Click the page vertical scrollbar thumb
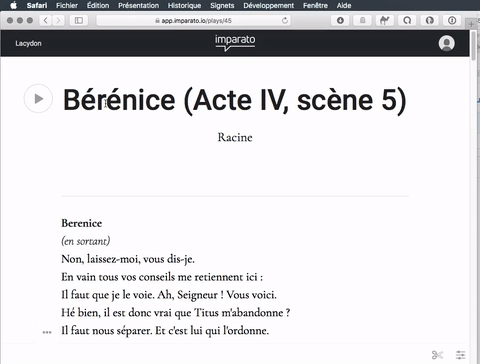 [473, 46]
